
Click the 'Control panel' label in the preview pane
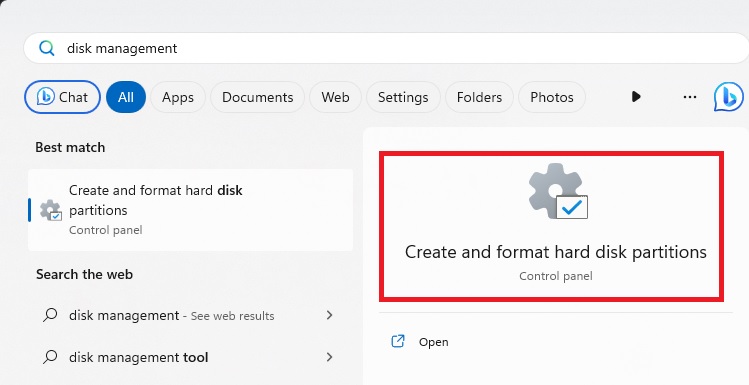(x=556, y=276)
